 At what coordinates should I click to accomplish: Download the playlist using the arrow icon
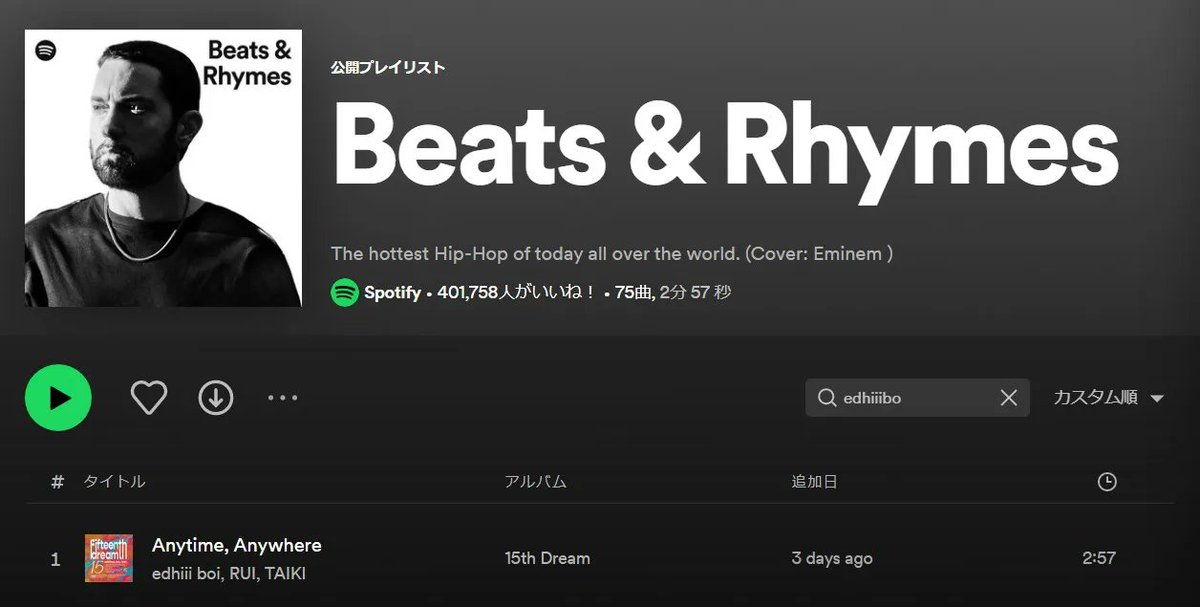coord(216,398)
